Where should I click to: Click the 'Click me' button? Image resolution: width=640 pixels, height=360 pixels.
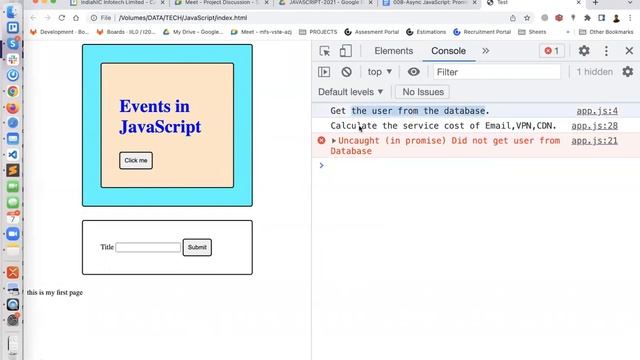(x=136, y=160)
